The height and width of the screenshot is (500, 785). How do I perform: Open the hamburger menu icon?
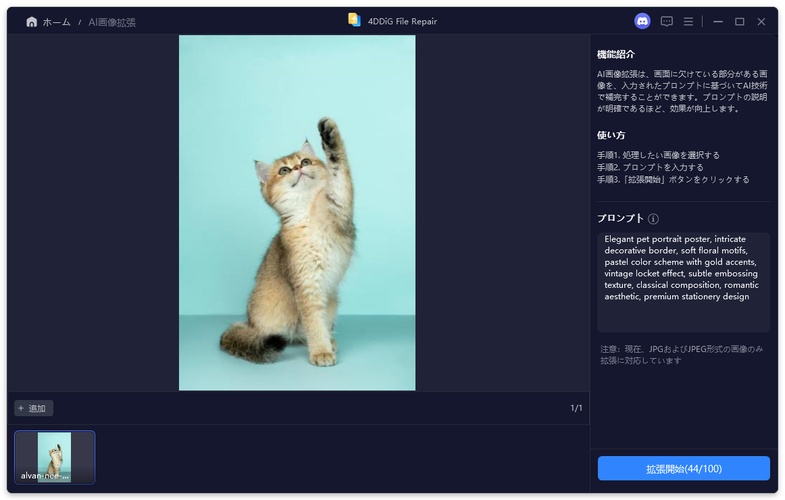(688, 22)
